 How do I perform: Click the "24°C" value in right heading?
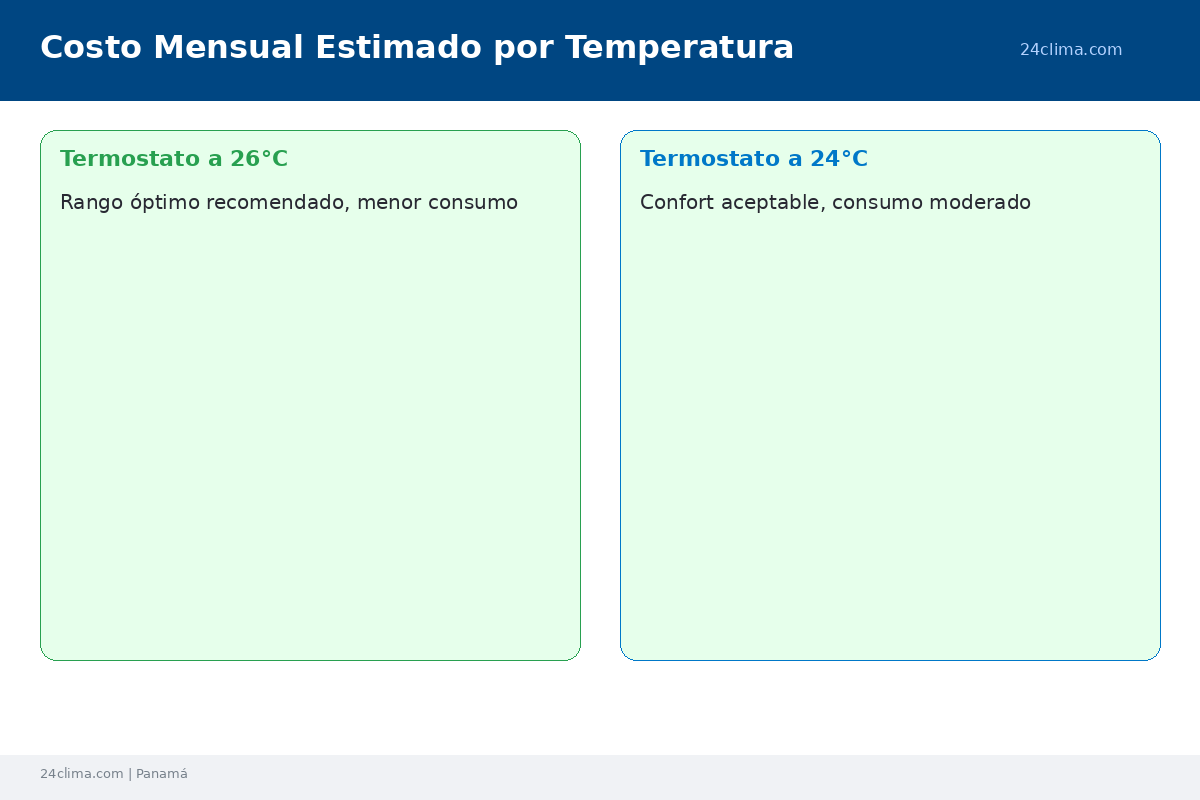pyautogui.click(x=838, y=159)
